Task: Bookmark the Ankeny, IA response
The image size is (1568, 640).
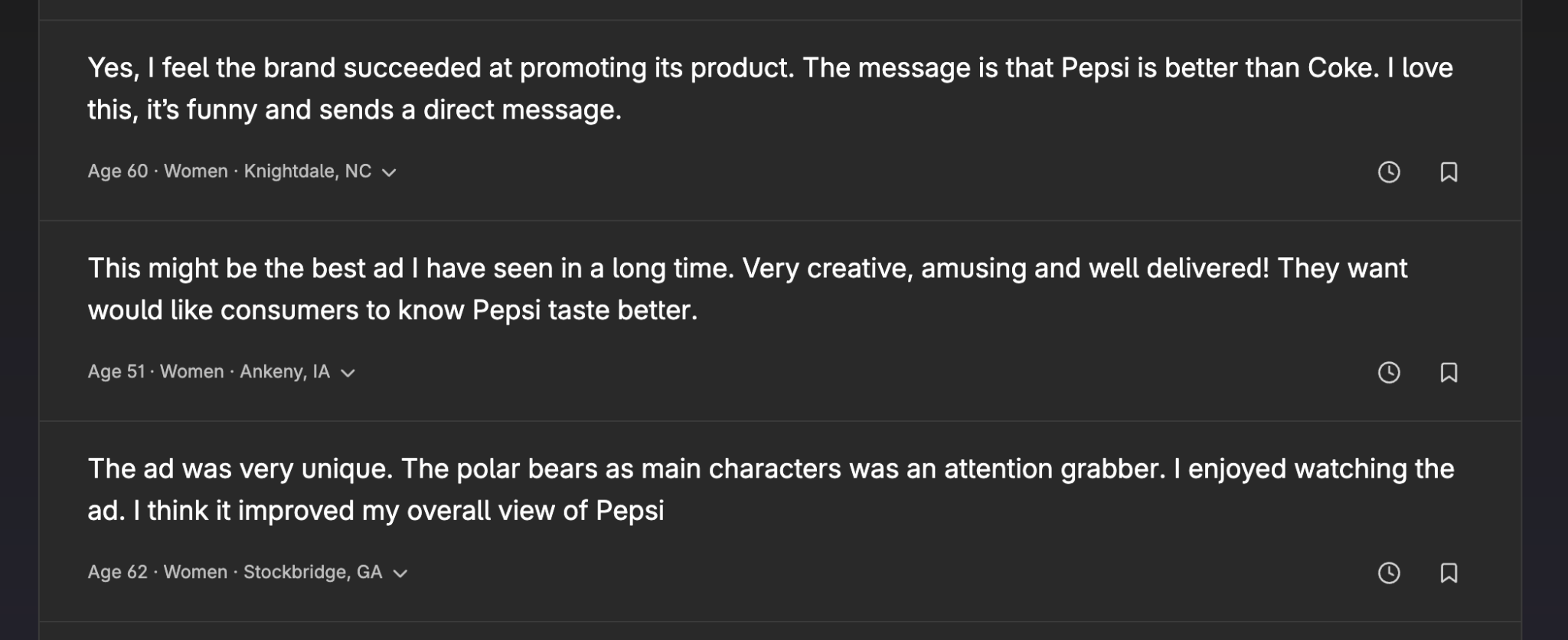Action: click(x=1449, y=373)
